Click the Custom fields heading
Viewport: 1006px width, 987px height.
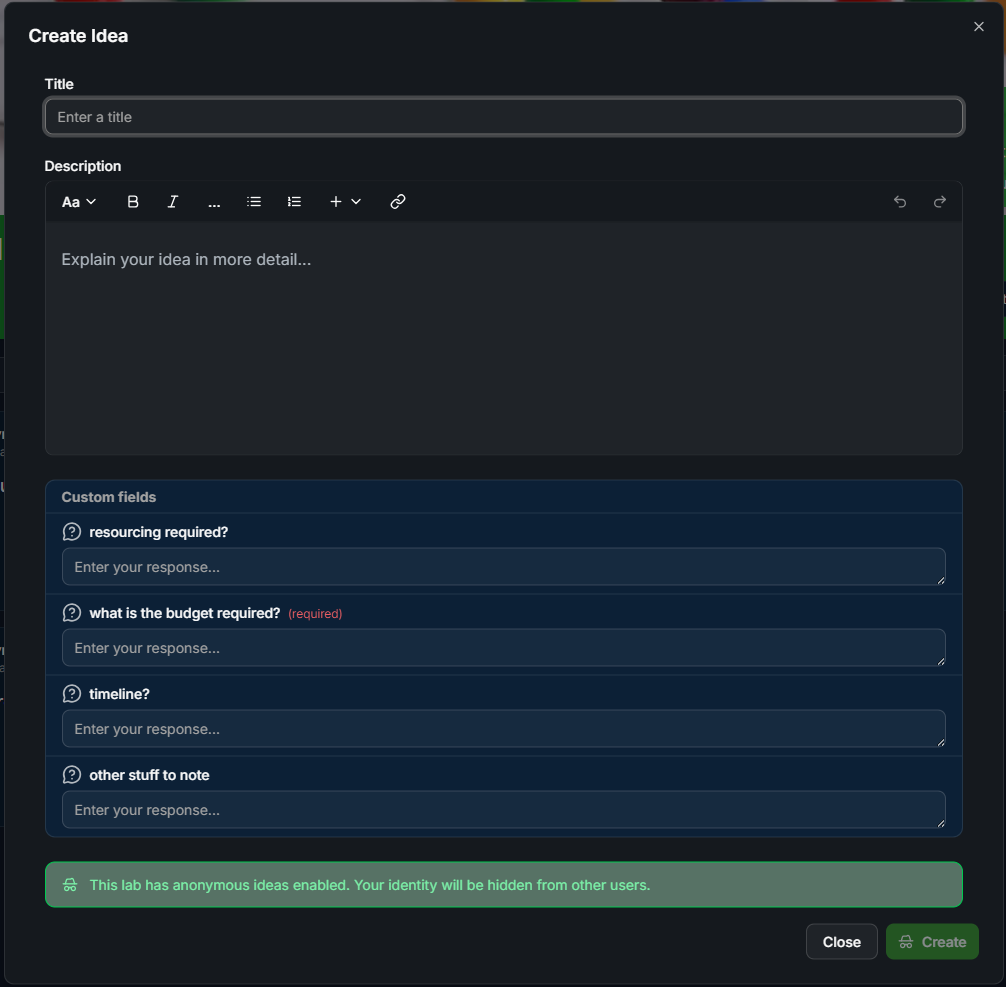pos(108,497)
